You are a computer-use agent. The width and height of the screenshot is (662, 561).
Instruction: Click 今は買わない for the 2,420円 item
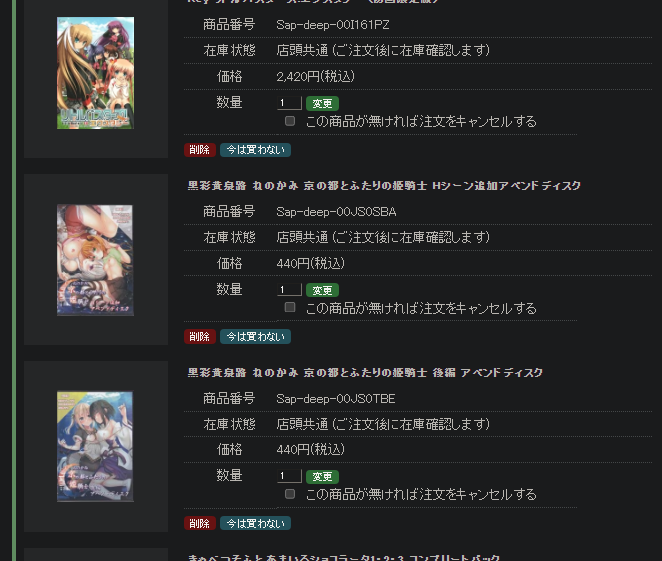pos(255,150)
